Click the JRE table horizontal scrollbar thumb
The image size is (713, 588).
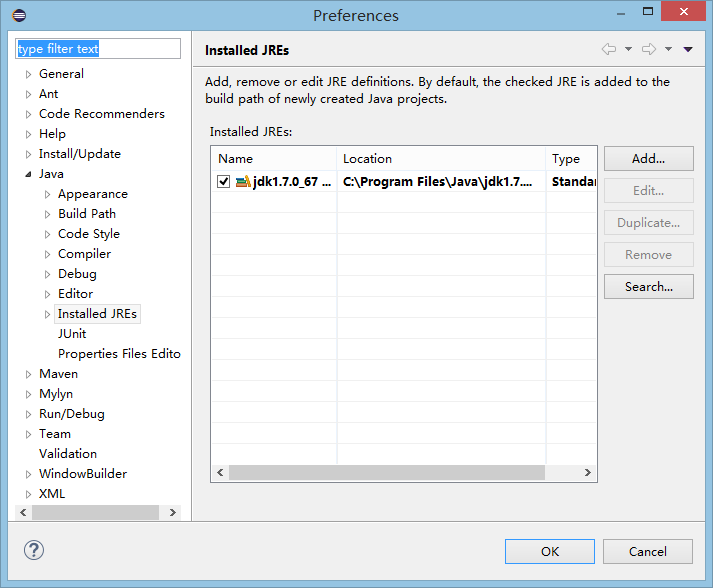[x=387, y=472]
